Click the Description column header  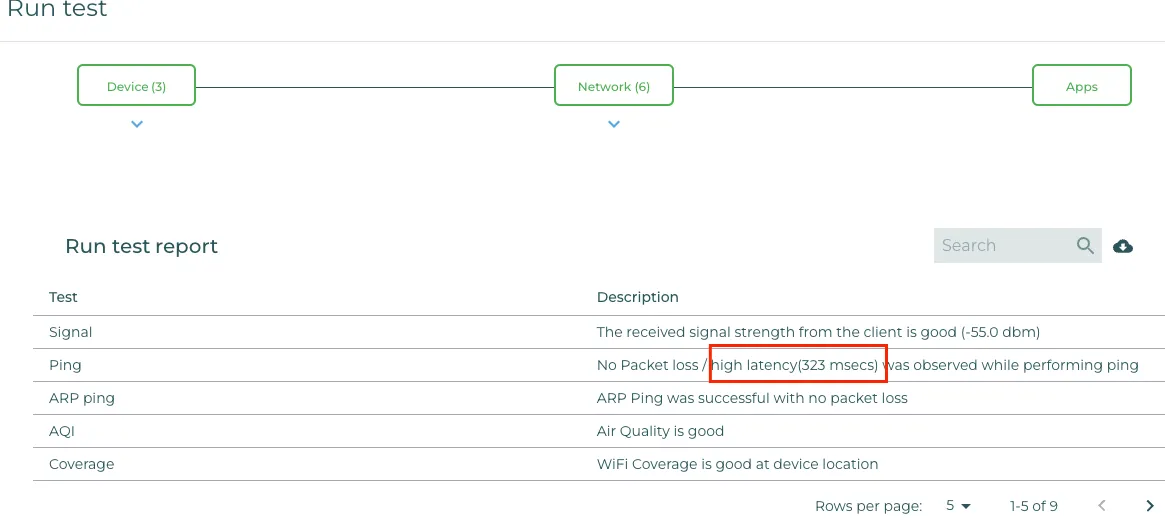pyautogui.click(x=637, y=297)
